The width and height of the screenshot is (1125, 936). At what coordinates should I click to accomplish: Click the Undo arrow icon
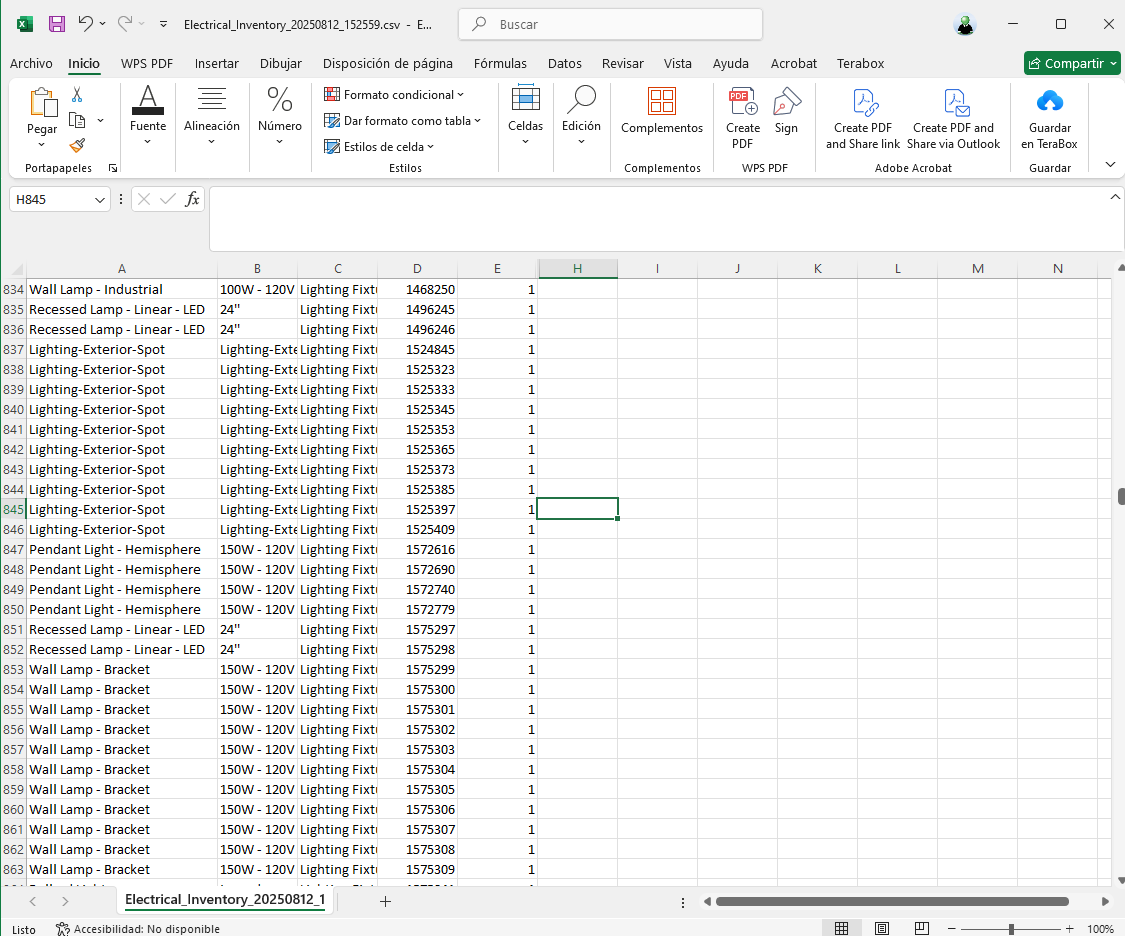[86, 24]
